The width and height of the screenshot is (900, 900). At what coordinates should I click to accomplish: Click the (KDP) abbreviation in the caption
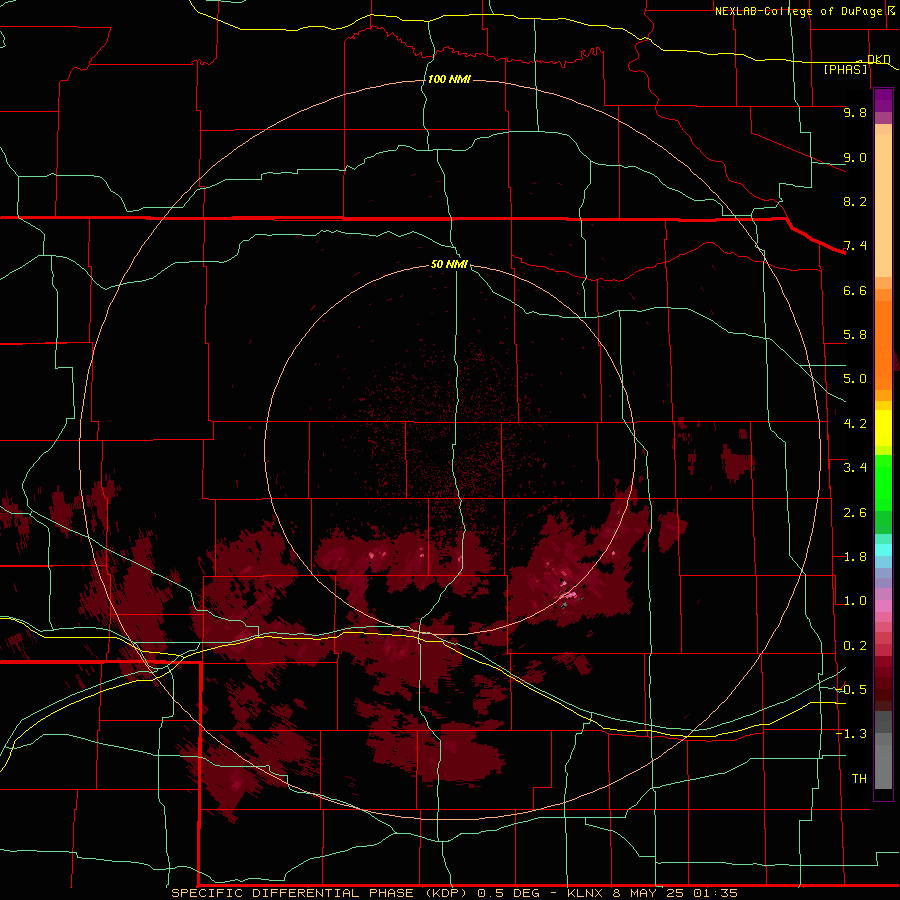click(x=447, y=893)
